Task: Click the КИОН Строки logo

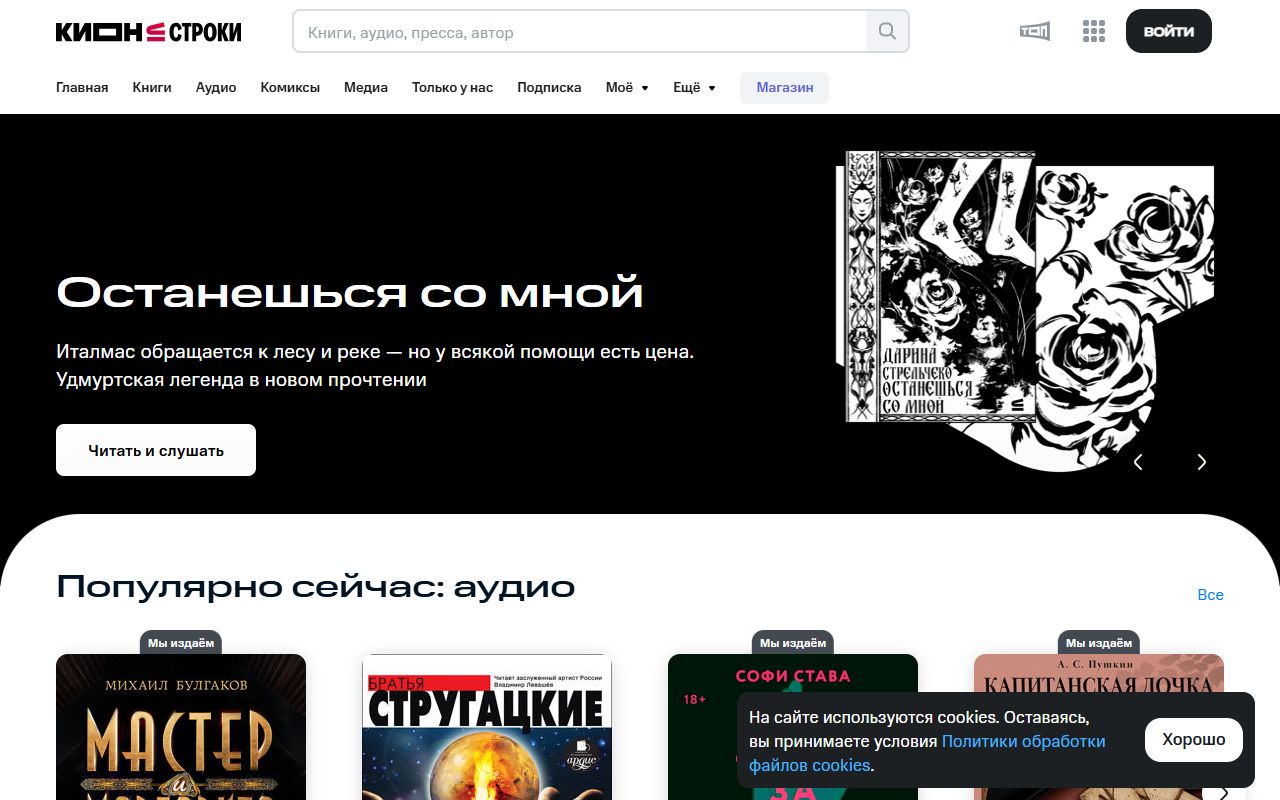Action: 148,32
